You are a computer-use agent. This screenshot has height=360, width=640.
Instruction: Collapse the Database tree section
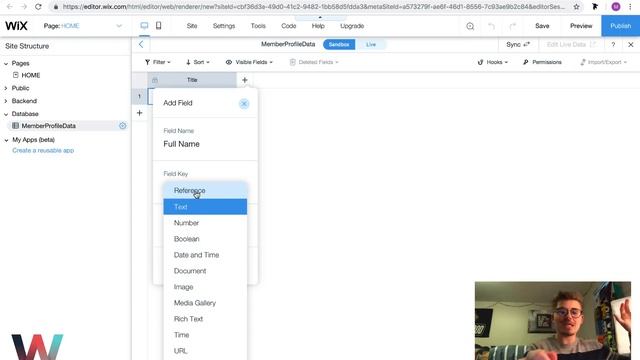6,114
